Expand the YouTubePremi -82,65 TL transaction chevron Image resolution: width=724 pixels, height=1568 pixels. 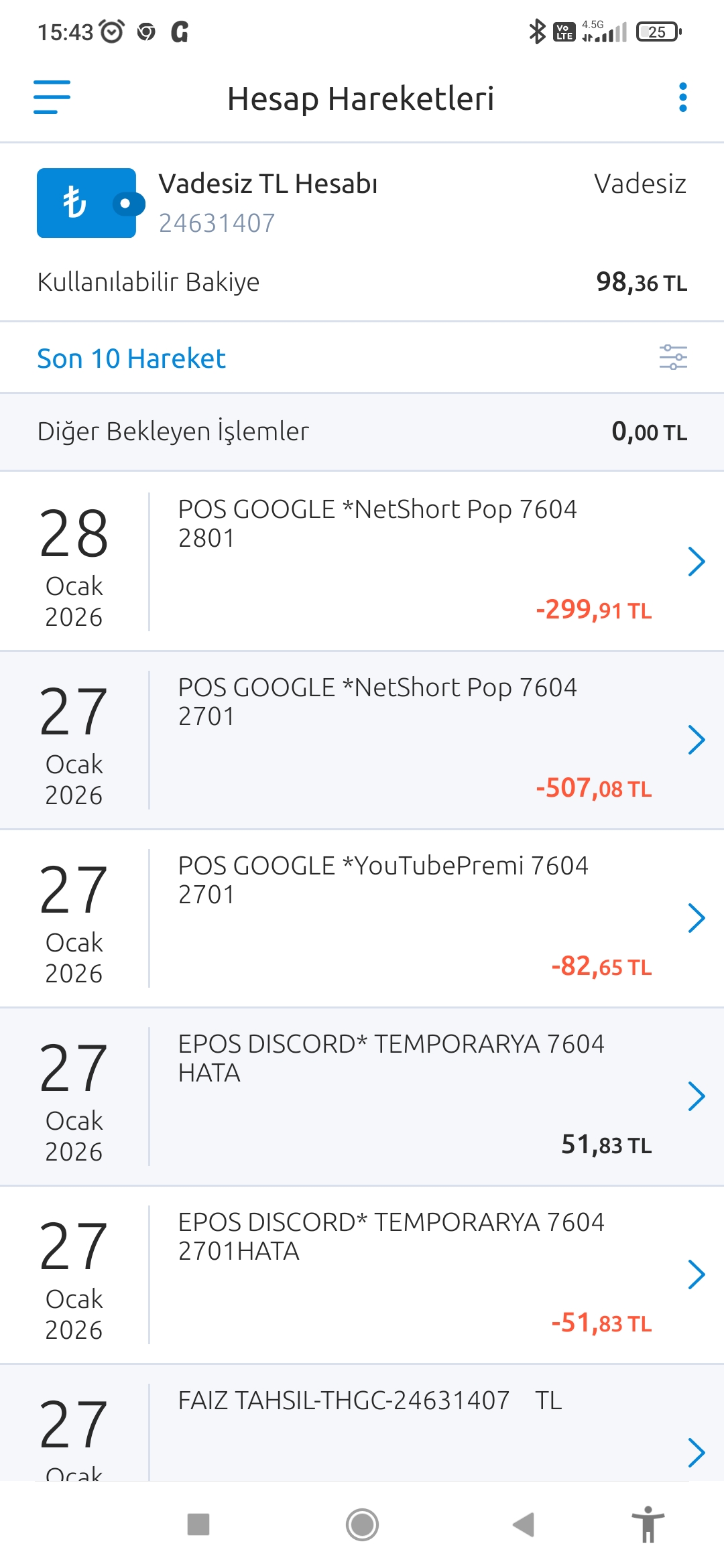pos(697,918)
